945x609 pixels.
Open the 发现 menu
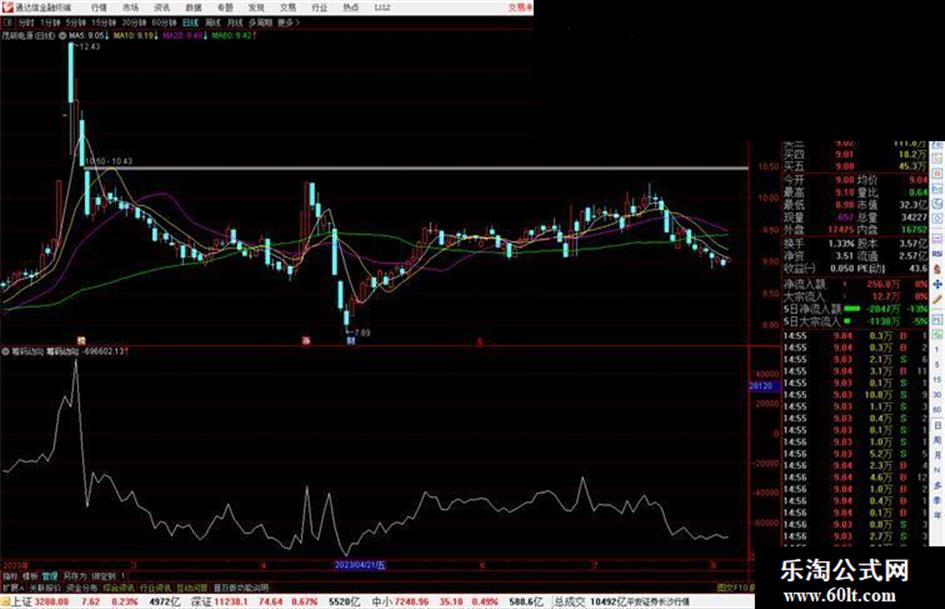pyautogui.click(x=256, y=7)
